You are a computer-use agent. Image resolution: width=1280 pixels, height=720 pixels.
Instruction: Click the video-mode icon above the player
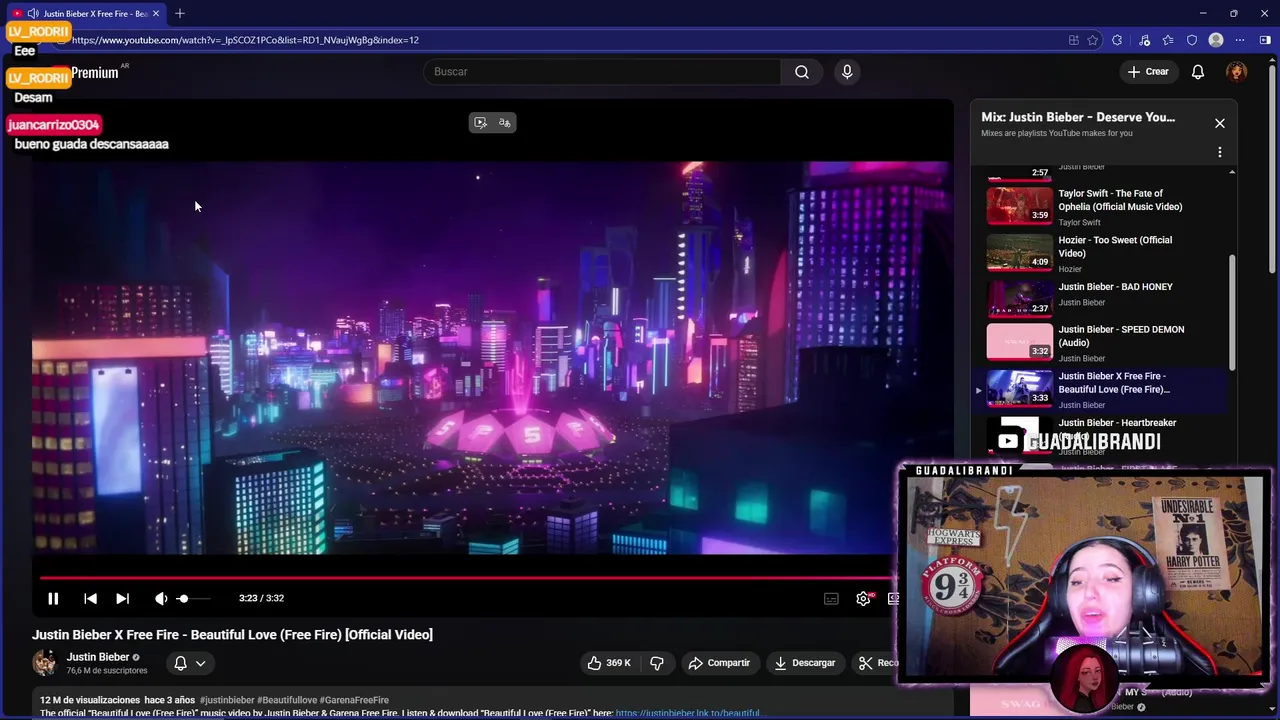point(481,123)
